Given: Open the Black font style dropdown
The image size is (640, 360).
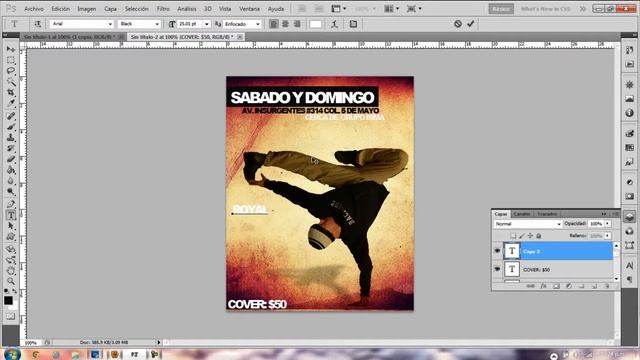Looking at the screenshot, I should tap(157, 24).
